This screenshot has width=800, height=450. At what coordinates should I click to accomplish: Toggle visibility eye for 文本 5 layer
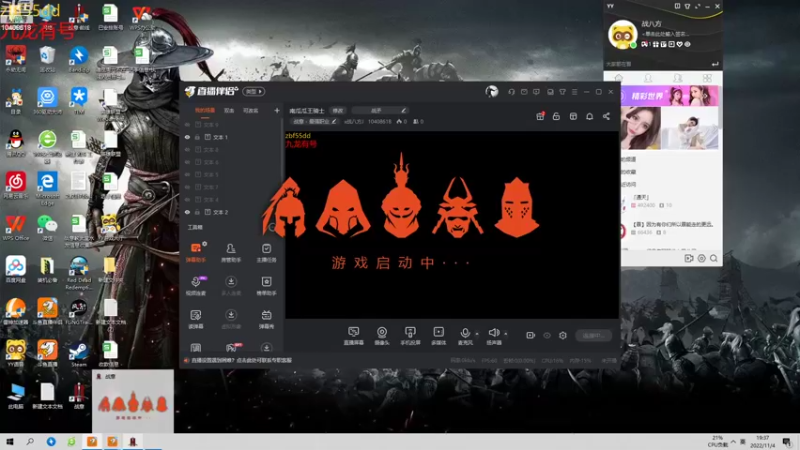tap(187, 174)
